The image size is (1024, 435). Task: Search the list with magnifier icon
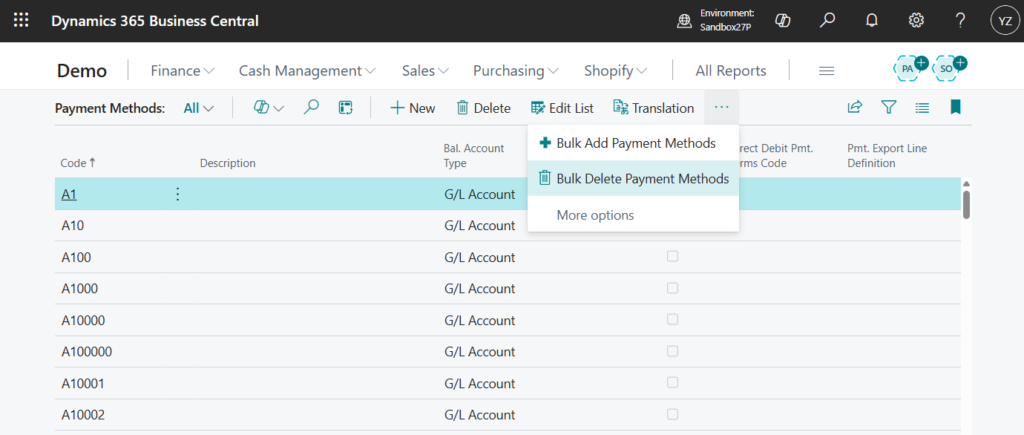[x=311, y=107]
